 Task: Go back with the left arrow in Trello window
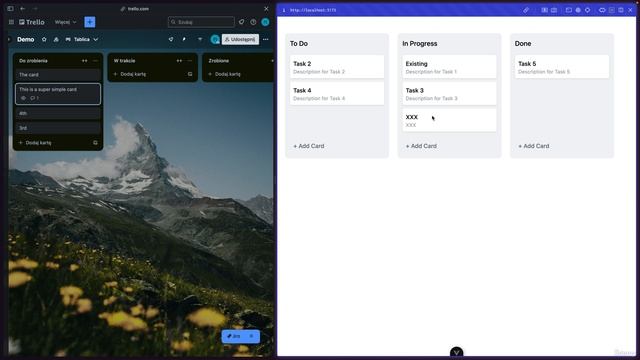coord(22,9)
